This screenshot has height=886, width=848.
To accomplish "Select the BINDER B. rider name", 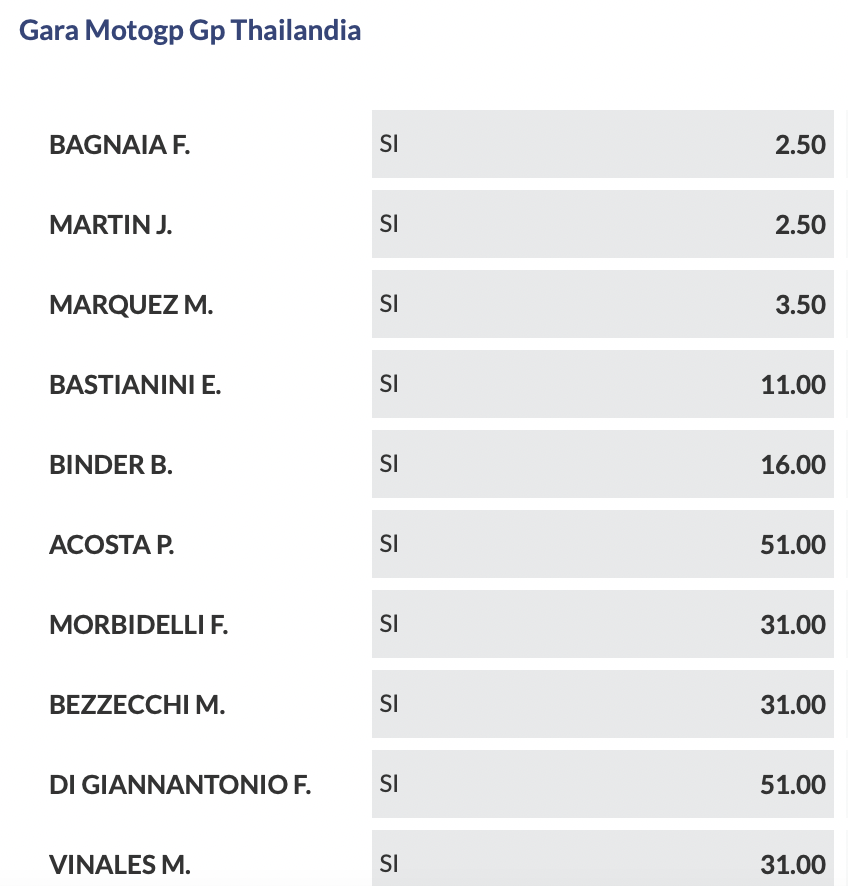I will [x=111, y=465].
